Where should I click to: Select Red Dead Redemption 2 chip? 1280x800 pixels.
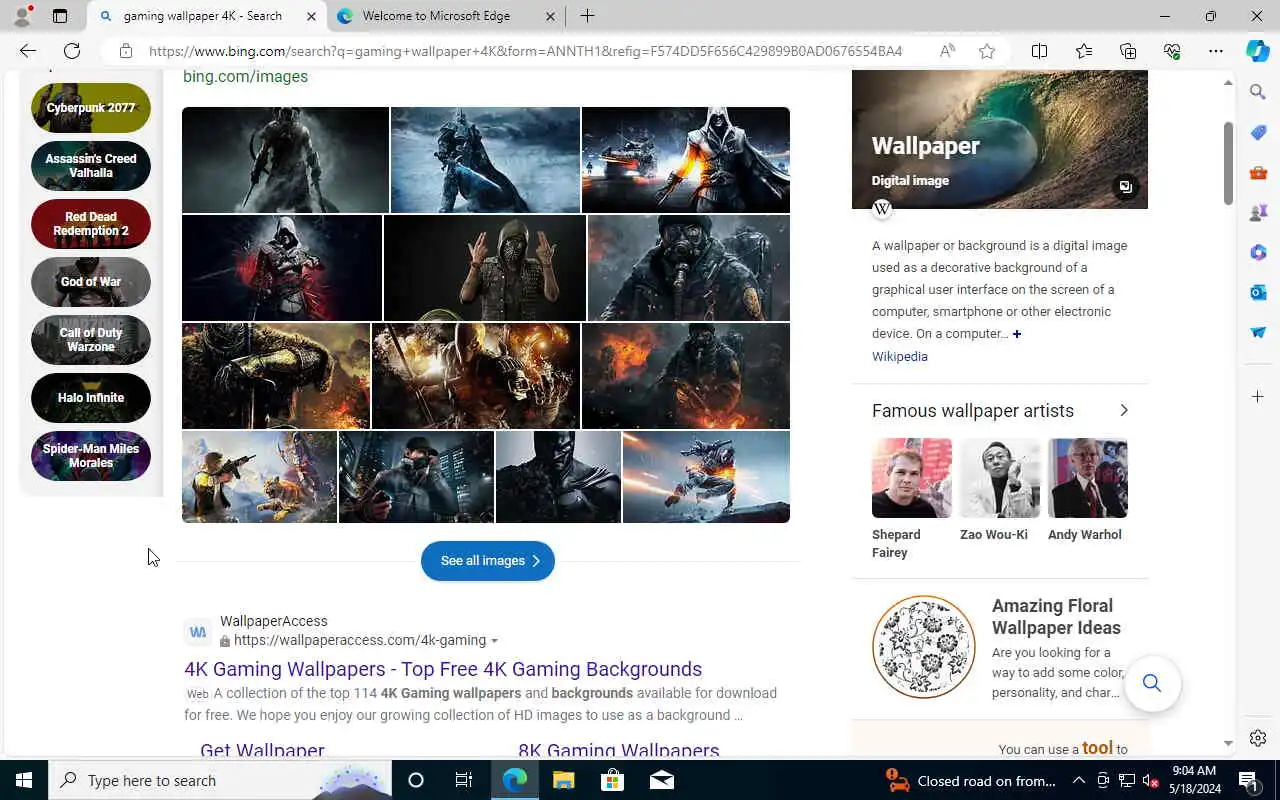(91, 224)
